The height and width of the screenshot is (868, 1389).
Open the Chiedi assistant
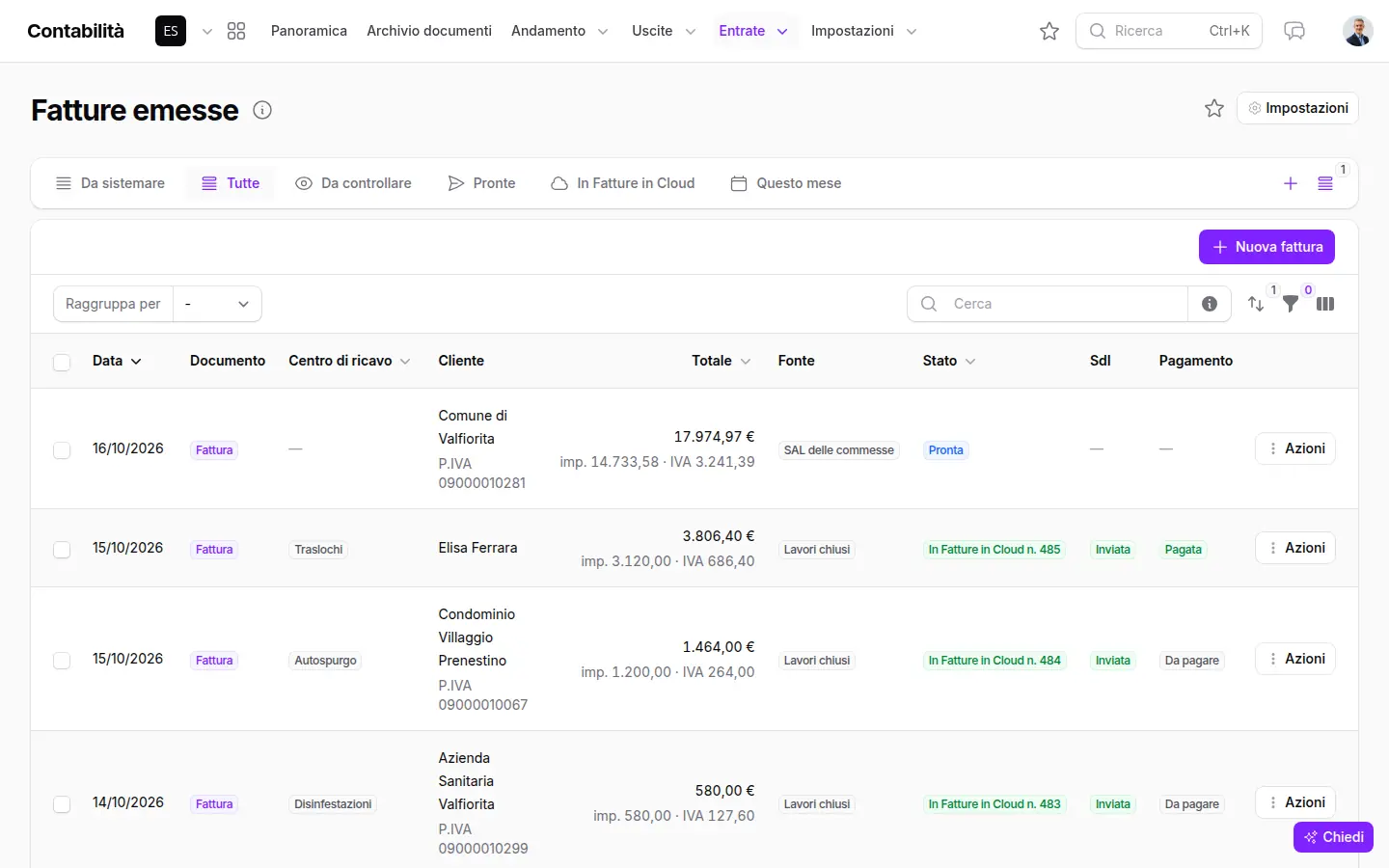(1333, 837)
